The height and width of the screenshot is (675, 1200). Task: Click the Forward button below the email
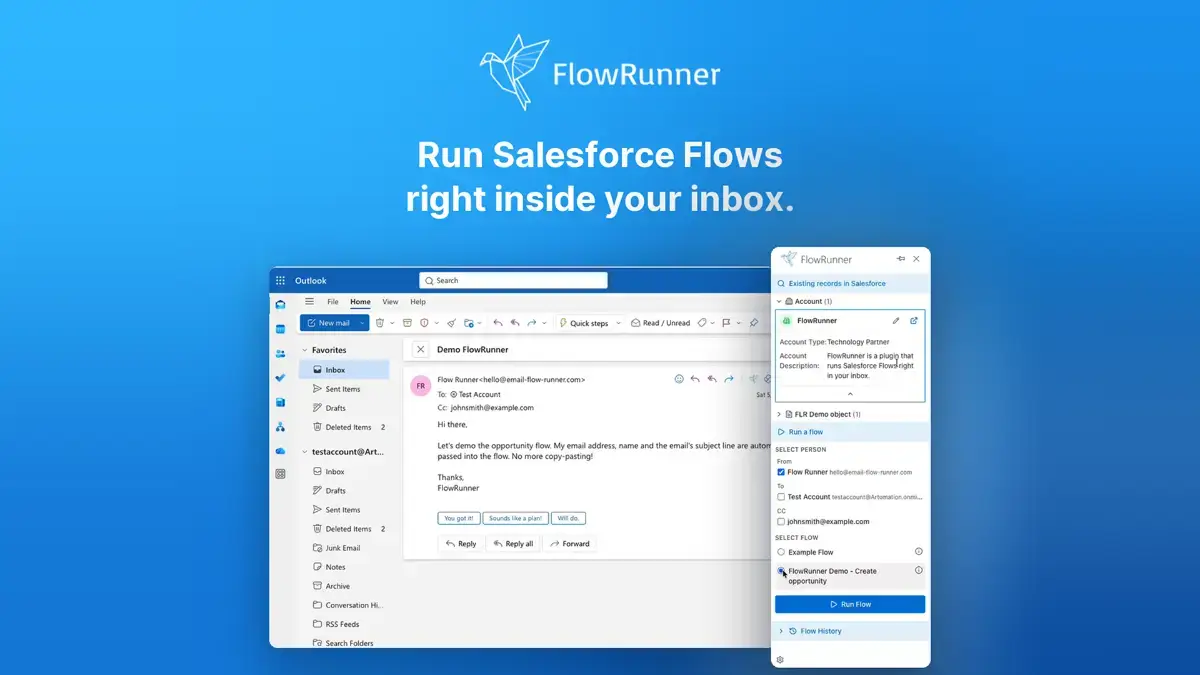pos(570,544)
